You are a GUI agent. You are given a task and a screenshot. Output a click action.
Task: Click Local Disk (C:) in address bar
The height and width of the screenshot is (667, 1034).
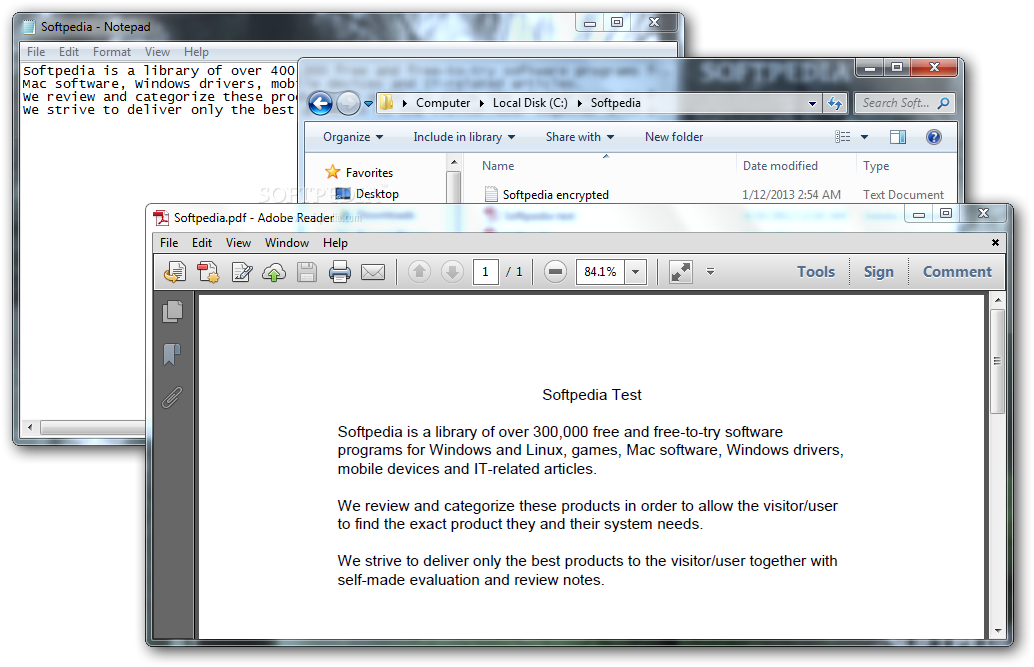[x=530, y=103]
